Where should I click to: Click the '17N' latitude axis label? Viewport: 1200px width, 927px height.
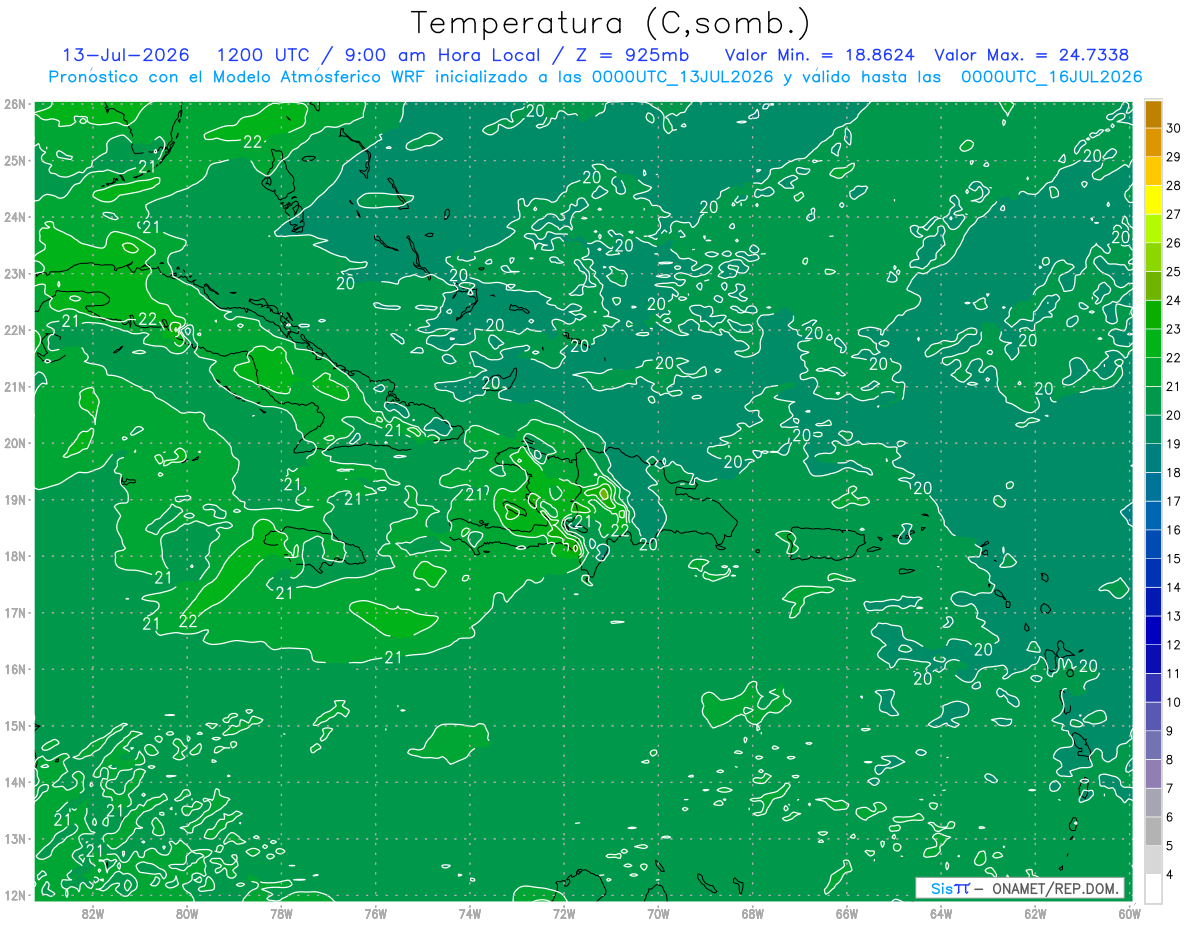coord(14,612)
